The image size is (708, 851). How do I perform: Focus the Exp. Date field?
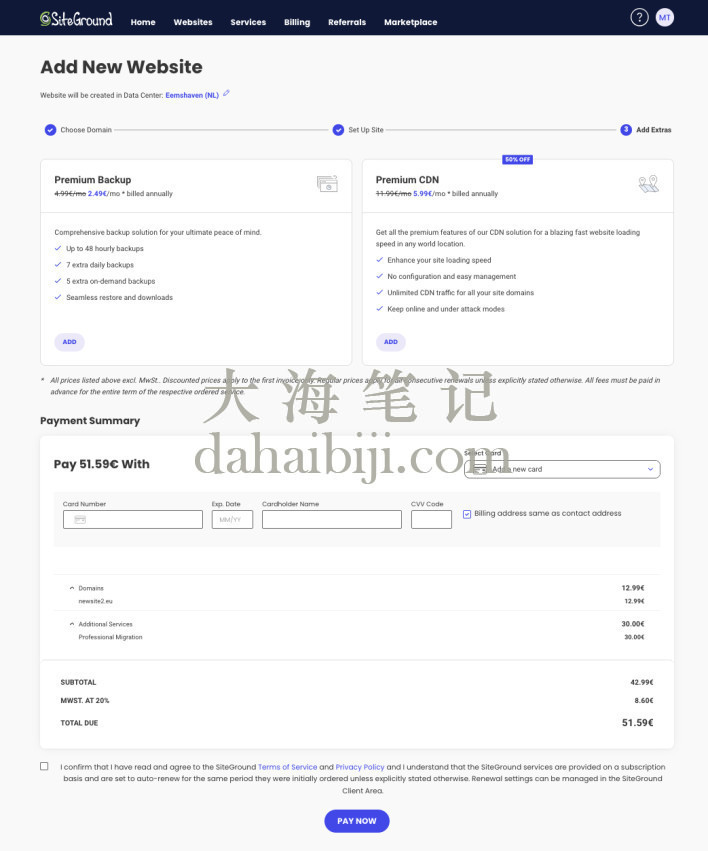pyautogui.click(x=232, y=519)
